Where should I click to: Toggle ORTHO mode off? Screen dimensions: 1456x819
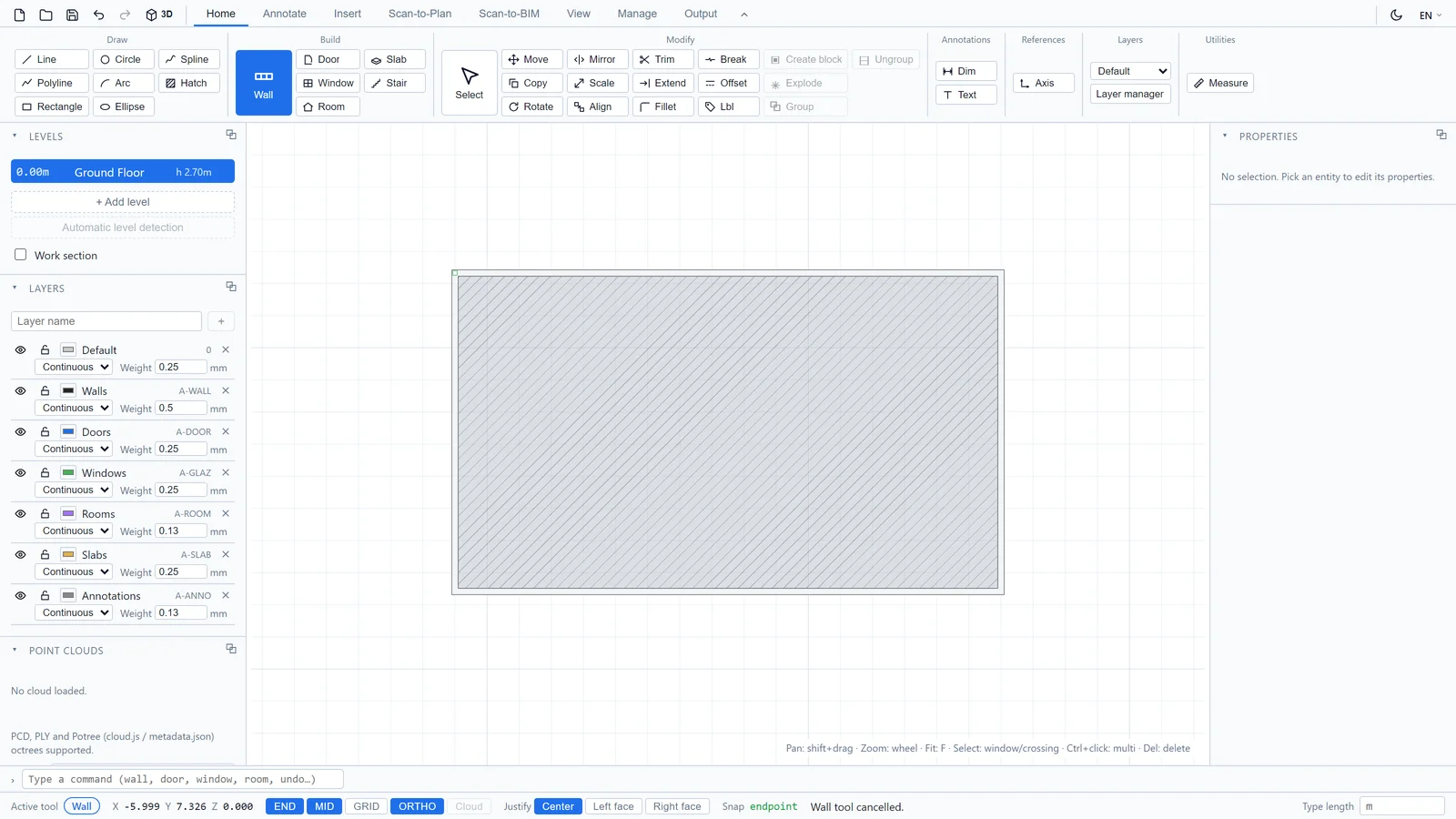coord(417,806)
